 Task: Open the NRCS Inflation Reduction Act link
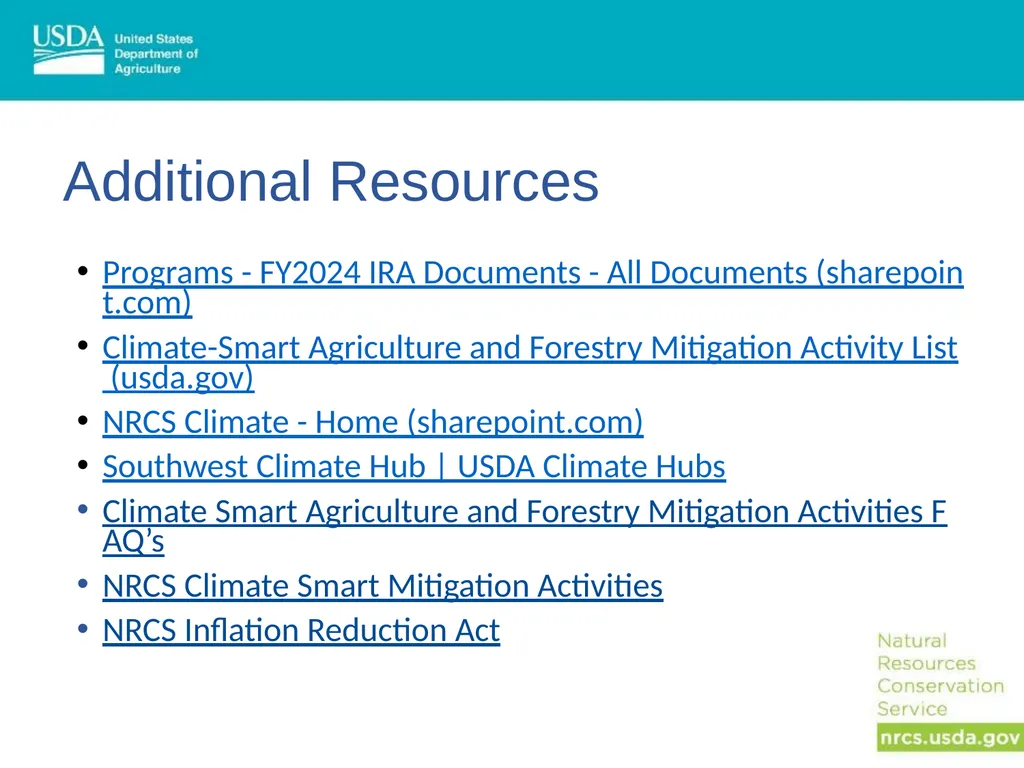tap(301, 630)
